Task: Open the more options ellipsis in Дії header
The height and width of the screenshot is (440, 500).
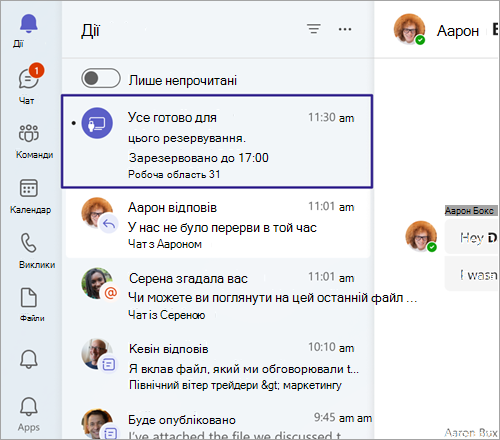Action: (x=345, y=29)
